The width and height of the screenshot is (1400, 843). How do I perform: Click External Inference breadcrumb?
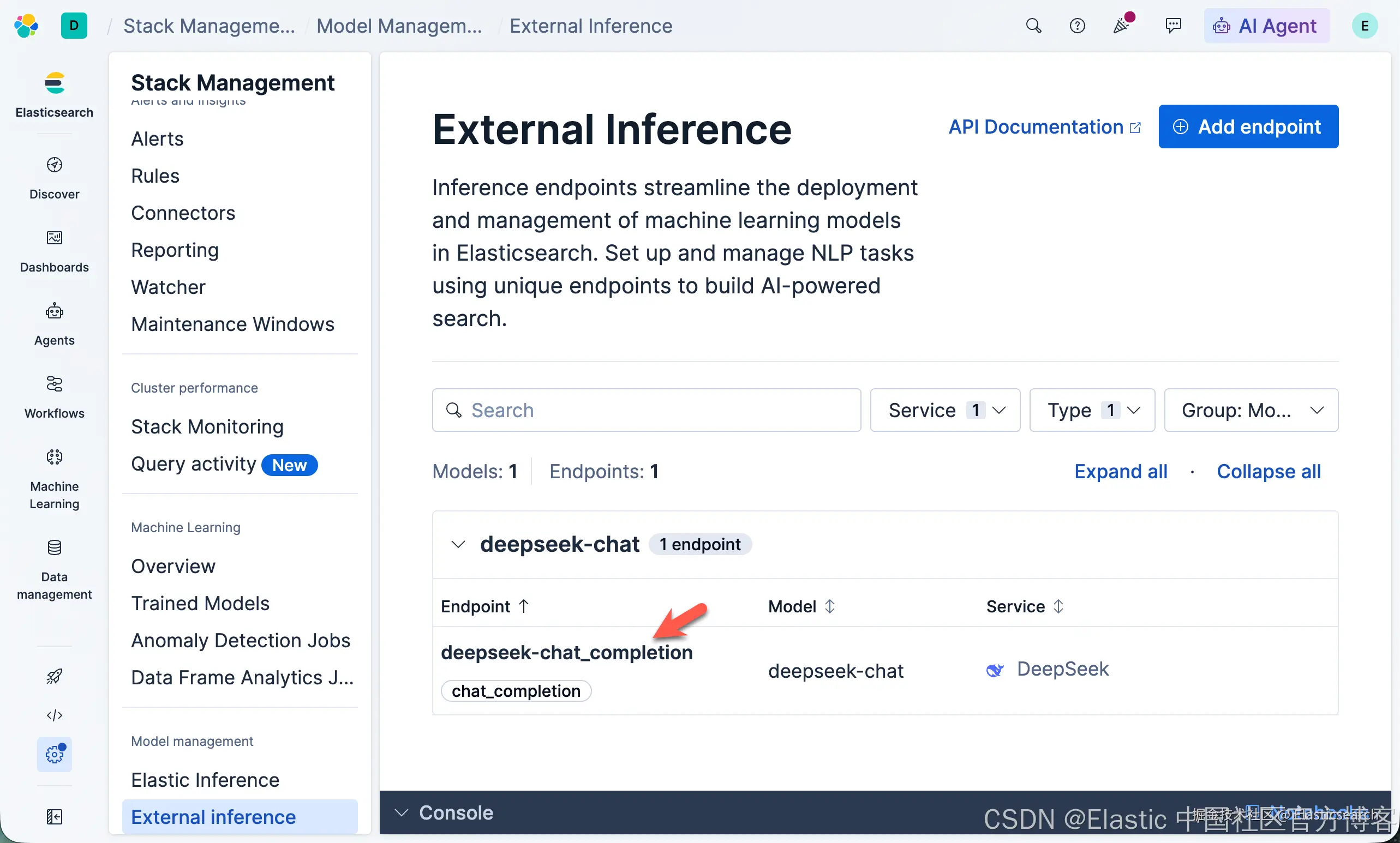[x=591, y=26]
